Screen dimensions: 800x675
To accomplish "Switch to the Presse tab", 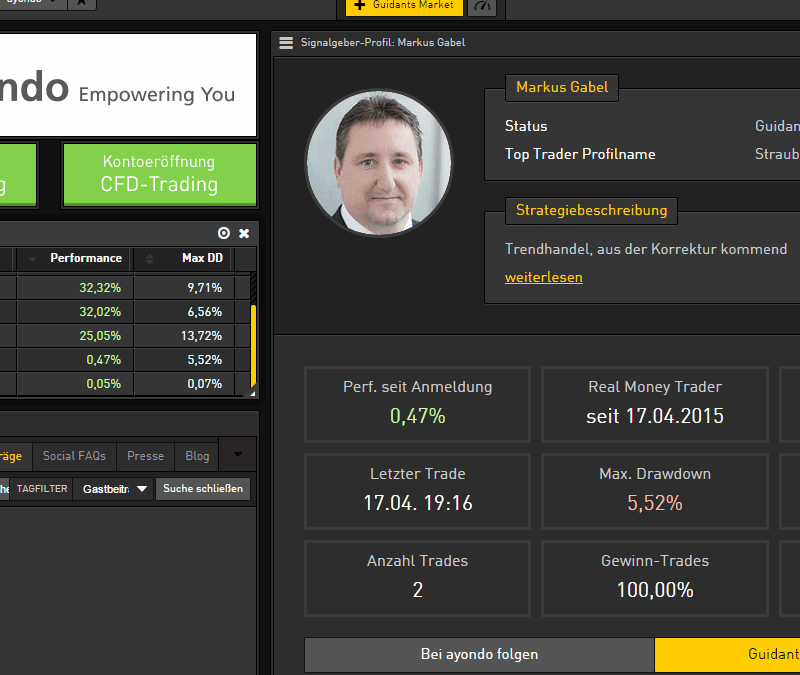I will pyautogui.click(x=145, y=456).
